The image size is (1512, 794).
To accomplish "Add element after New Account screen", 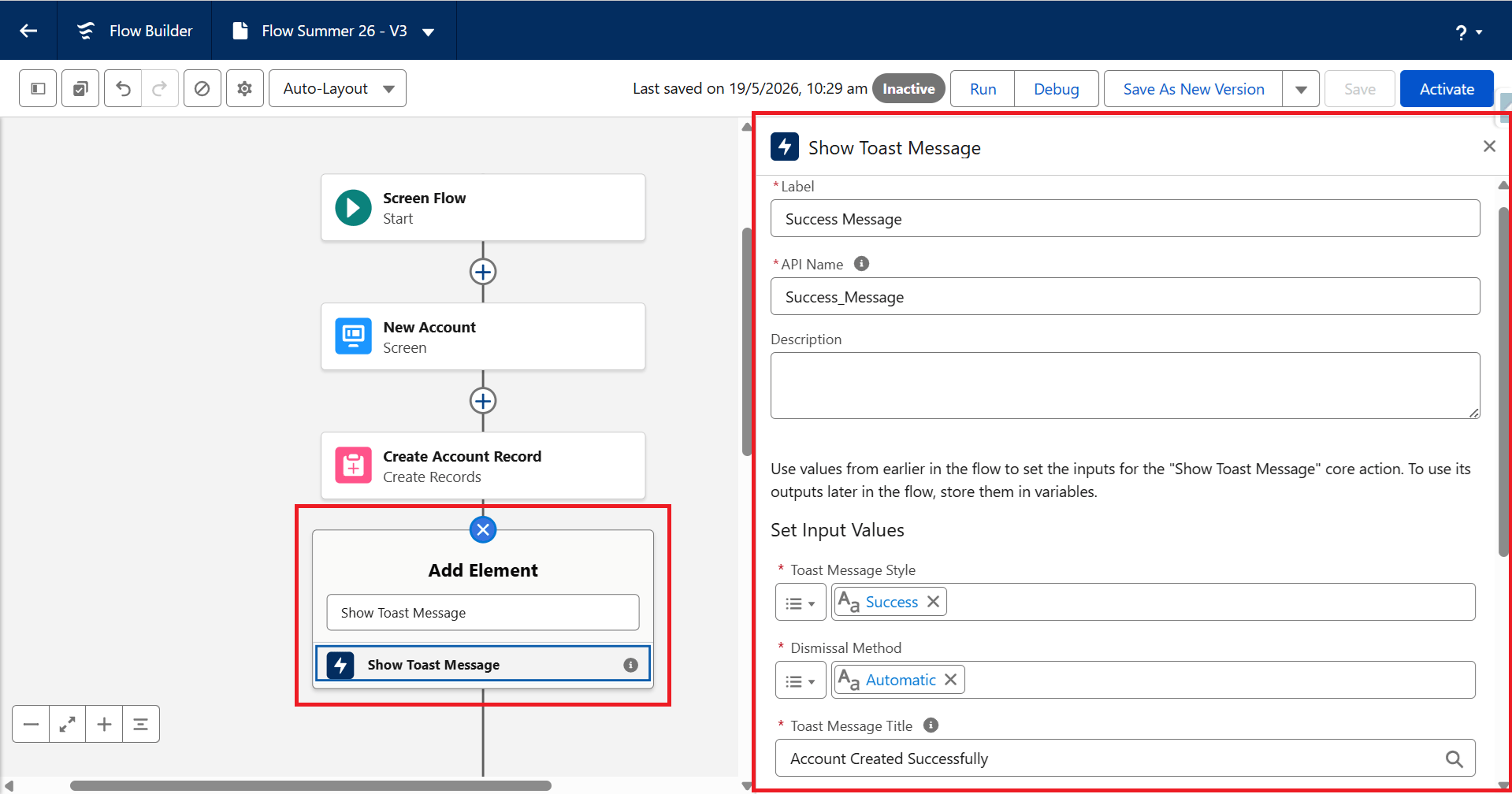I will pos(483,401).
